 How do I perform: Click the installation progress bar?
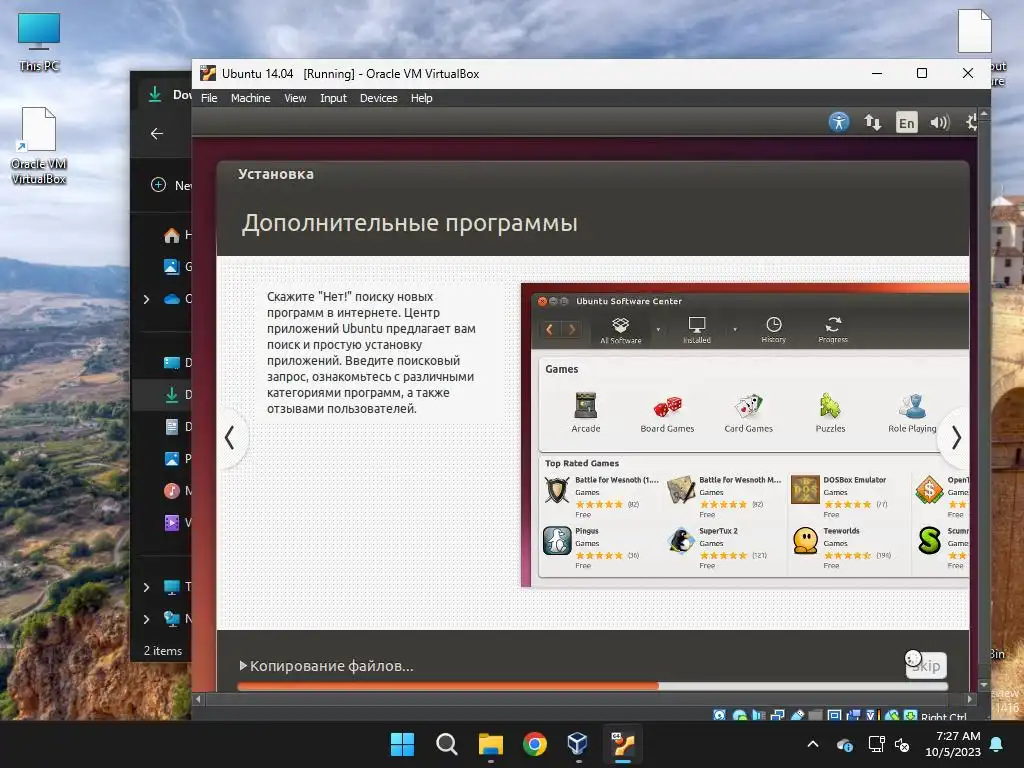(592, 686)
